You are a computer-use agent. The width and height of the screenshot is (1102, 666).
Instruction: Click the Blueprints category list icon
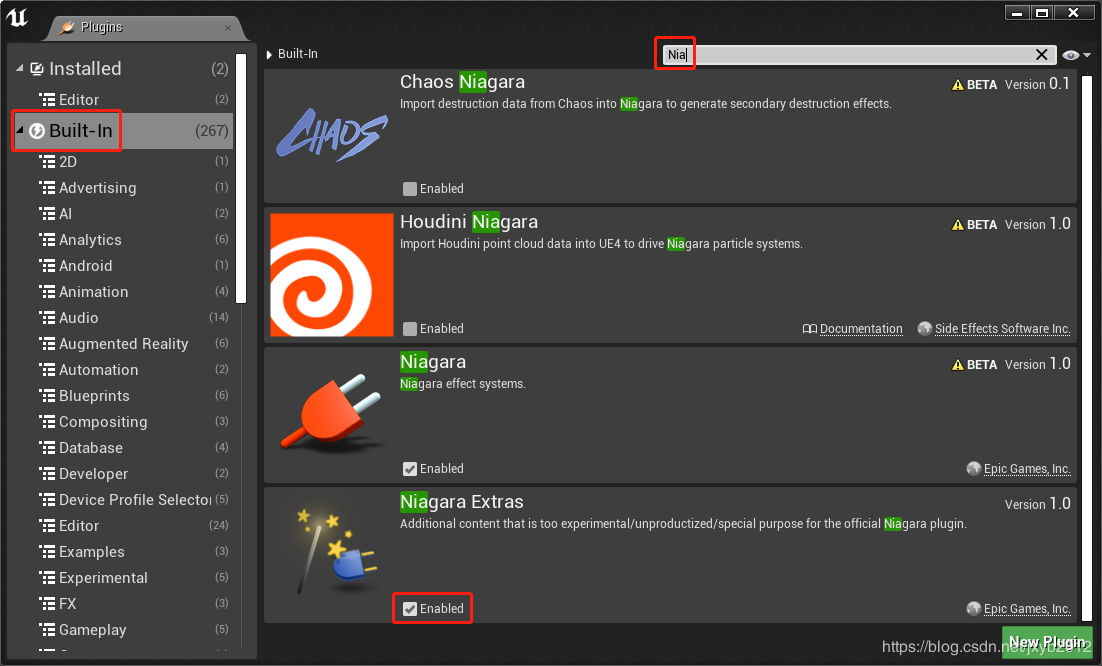point(47,396)
